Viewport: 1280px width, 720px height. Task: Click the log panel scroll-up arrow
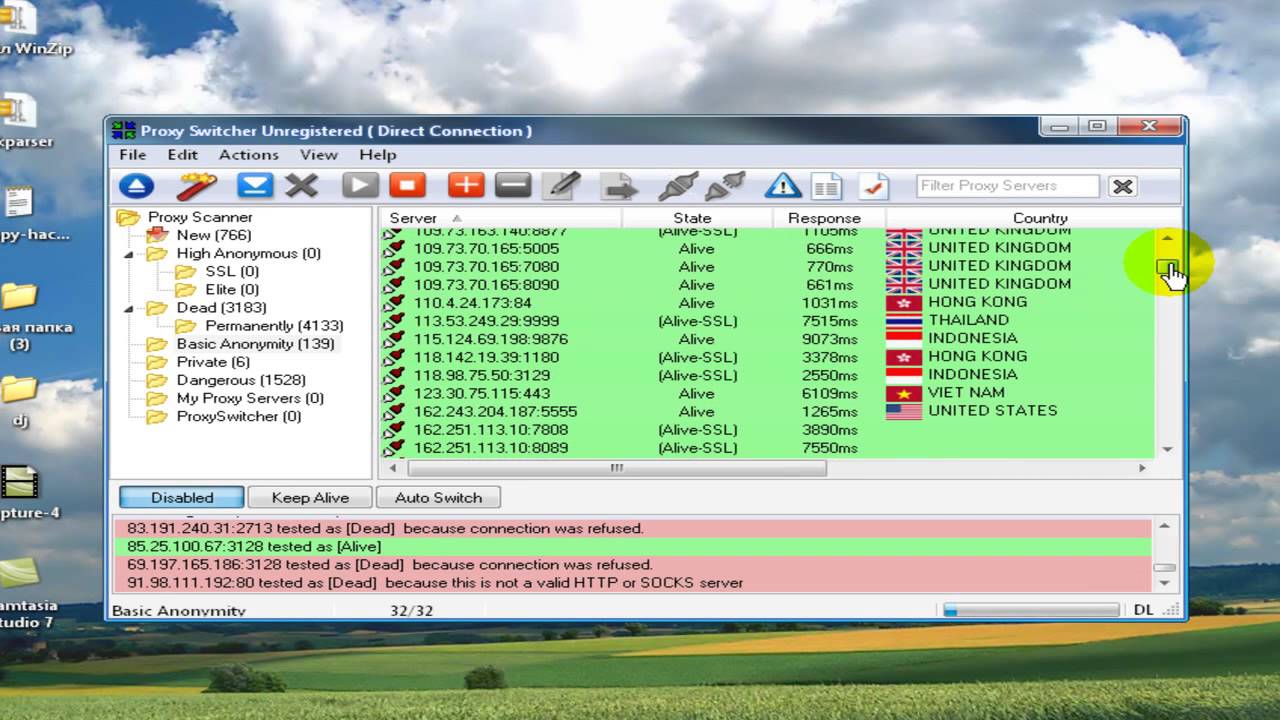pyautogui.click(x=1164, y=526)
